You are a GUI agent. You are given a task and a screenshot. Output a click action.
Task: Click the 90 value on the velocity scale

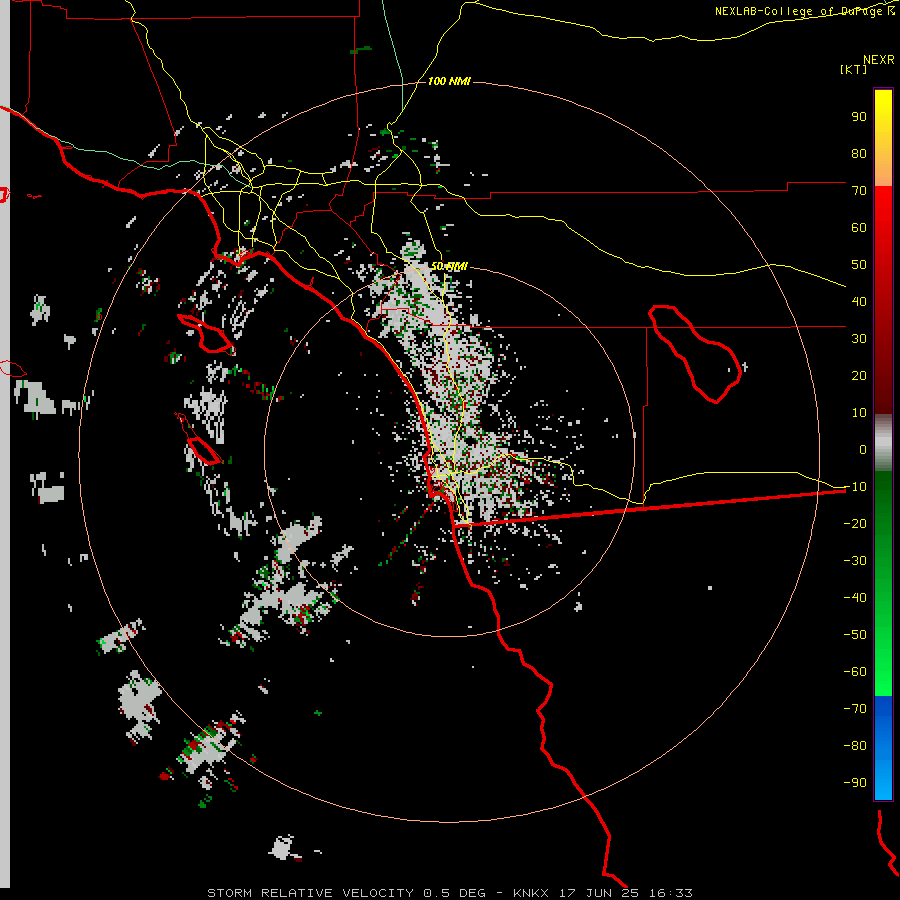click(859, 117)
